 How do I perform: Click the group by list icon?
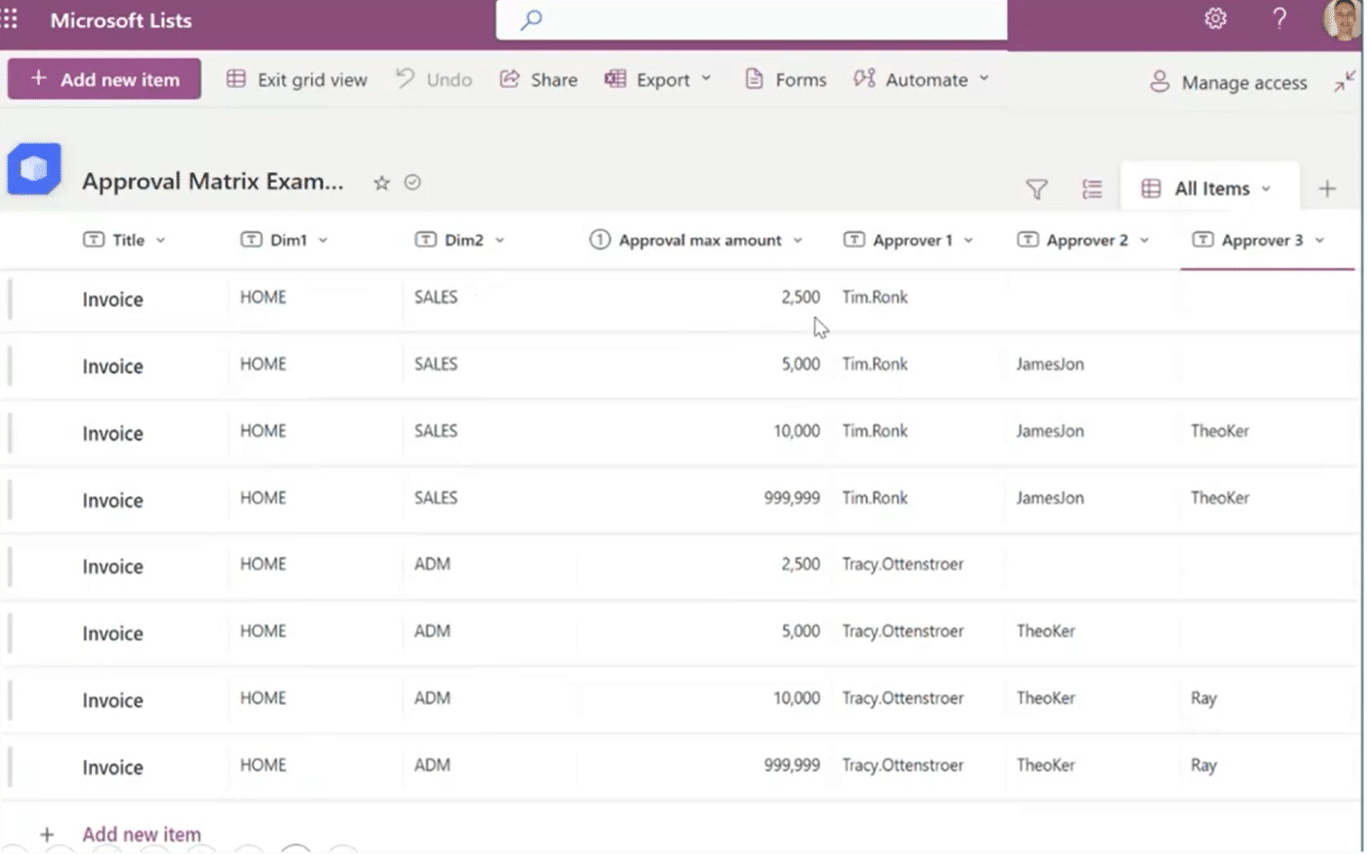click(x=1091, y=189)
